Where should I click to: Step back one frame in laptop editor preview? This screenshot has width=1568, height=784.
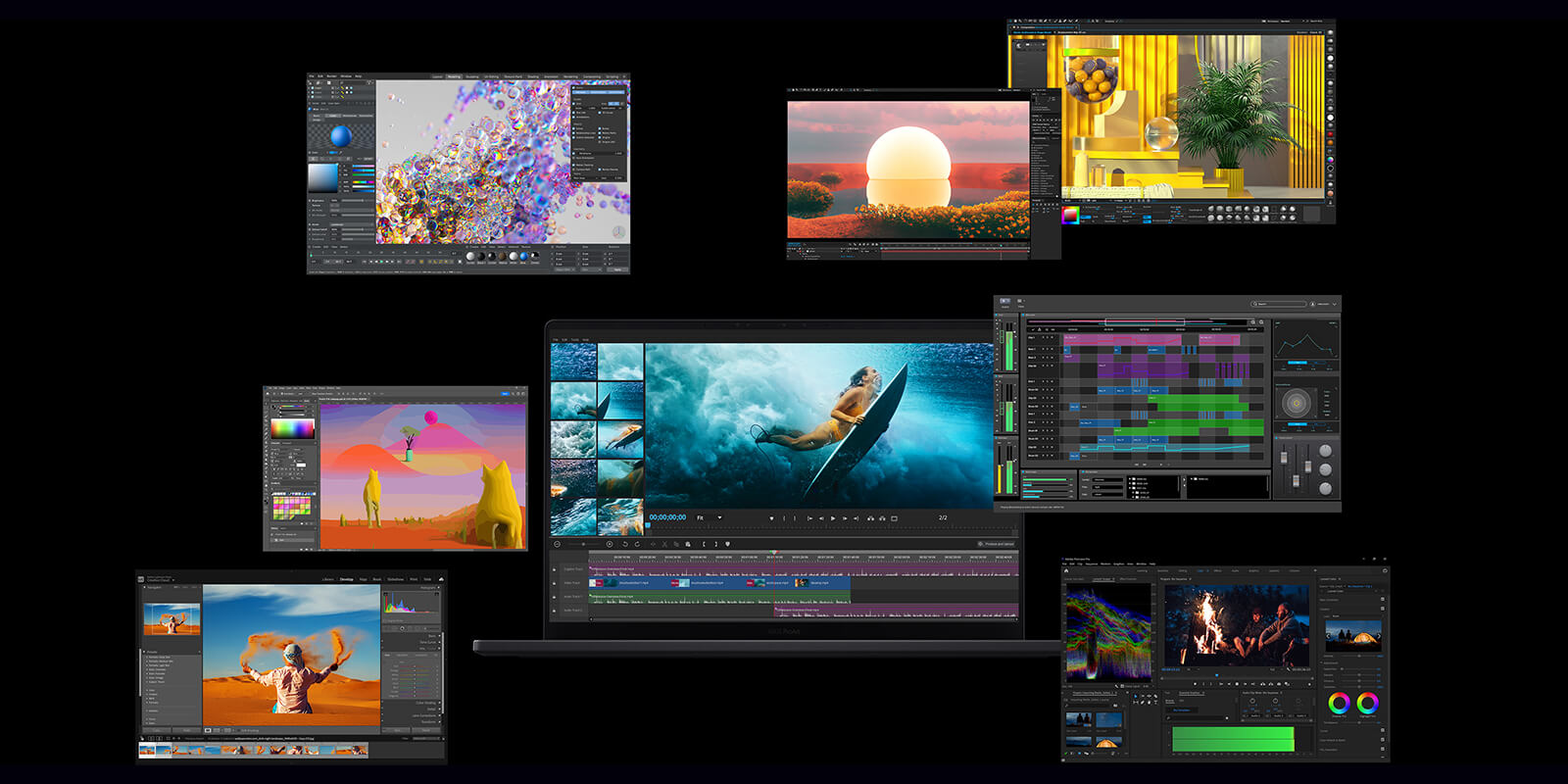(x=821, y=517)
